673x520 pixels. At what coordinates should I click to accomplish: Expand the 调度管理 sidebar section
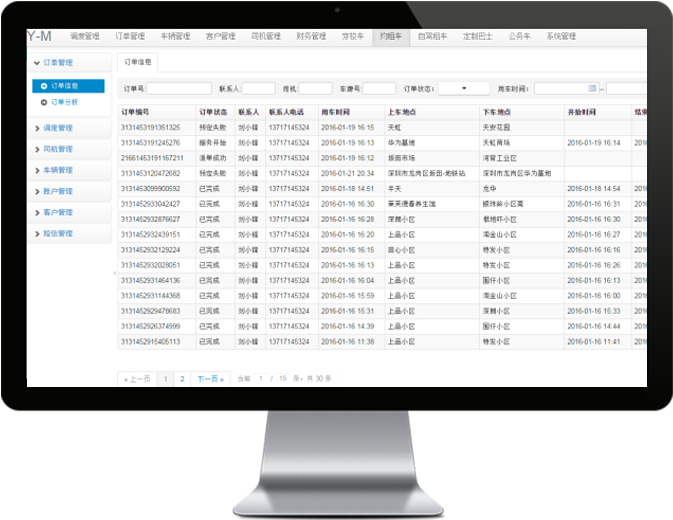click(65, 128)
